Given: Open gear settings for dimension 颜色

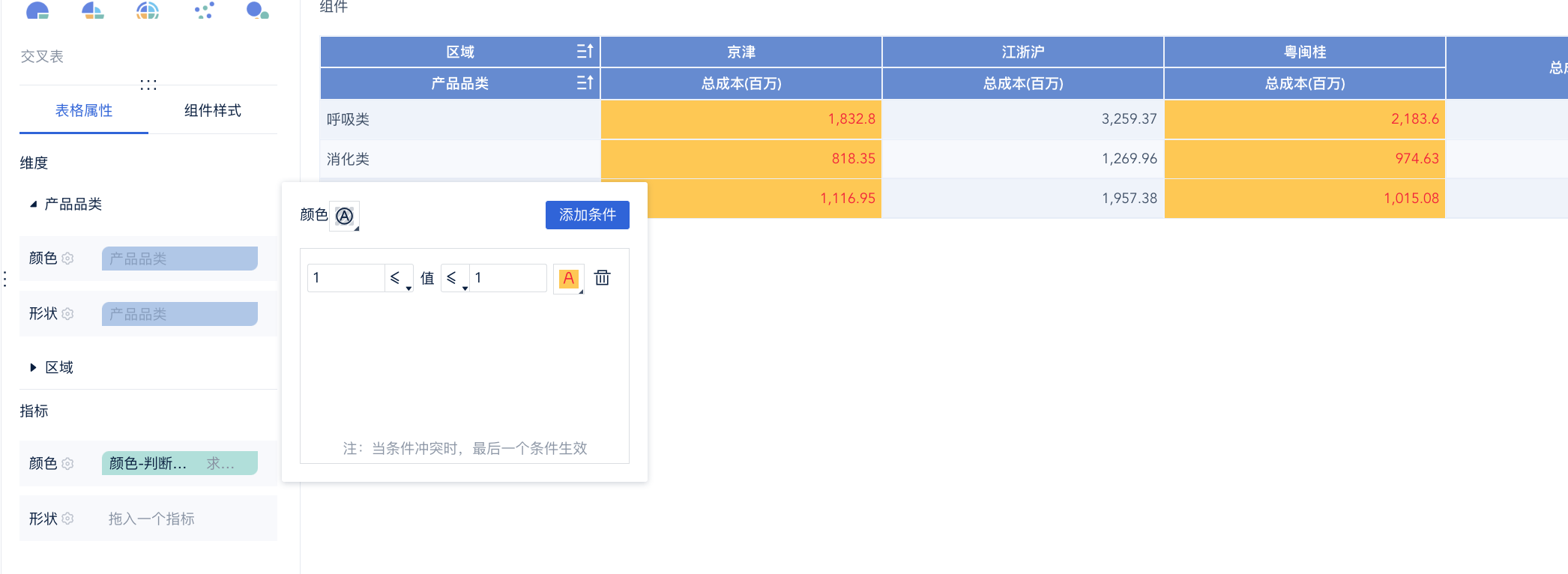Looking at the screenshot, I should pos(68,259).
